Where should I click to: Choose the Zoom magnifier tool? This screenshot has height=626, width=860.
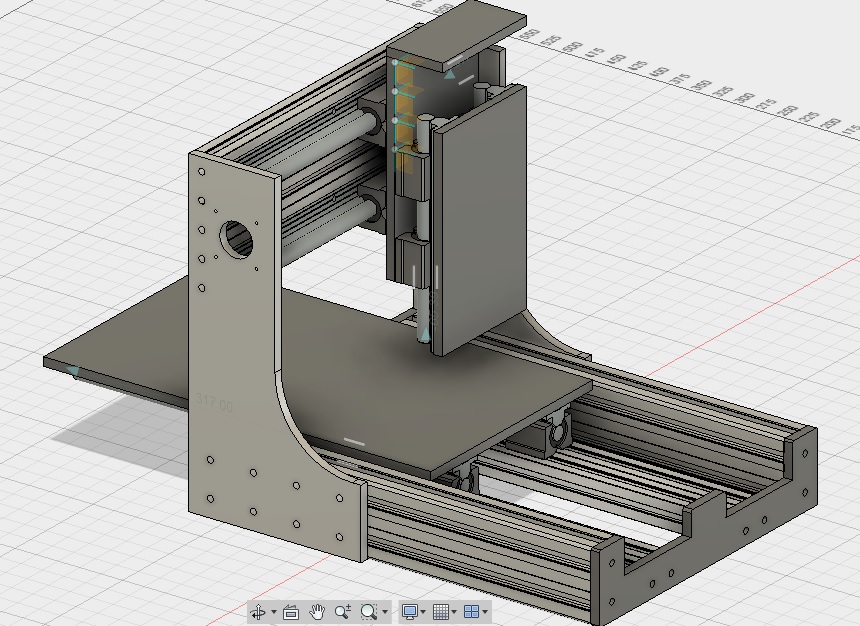pos(343,611)
